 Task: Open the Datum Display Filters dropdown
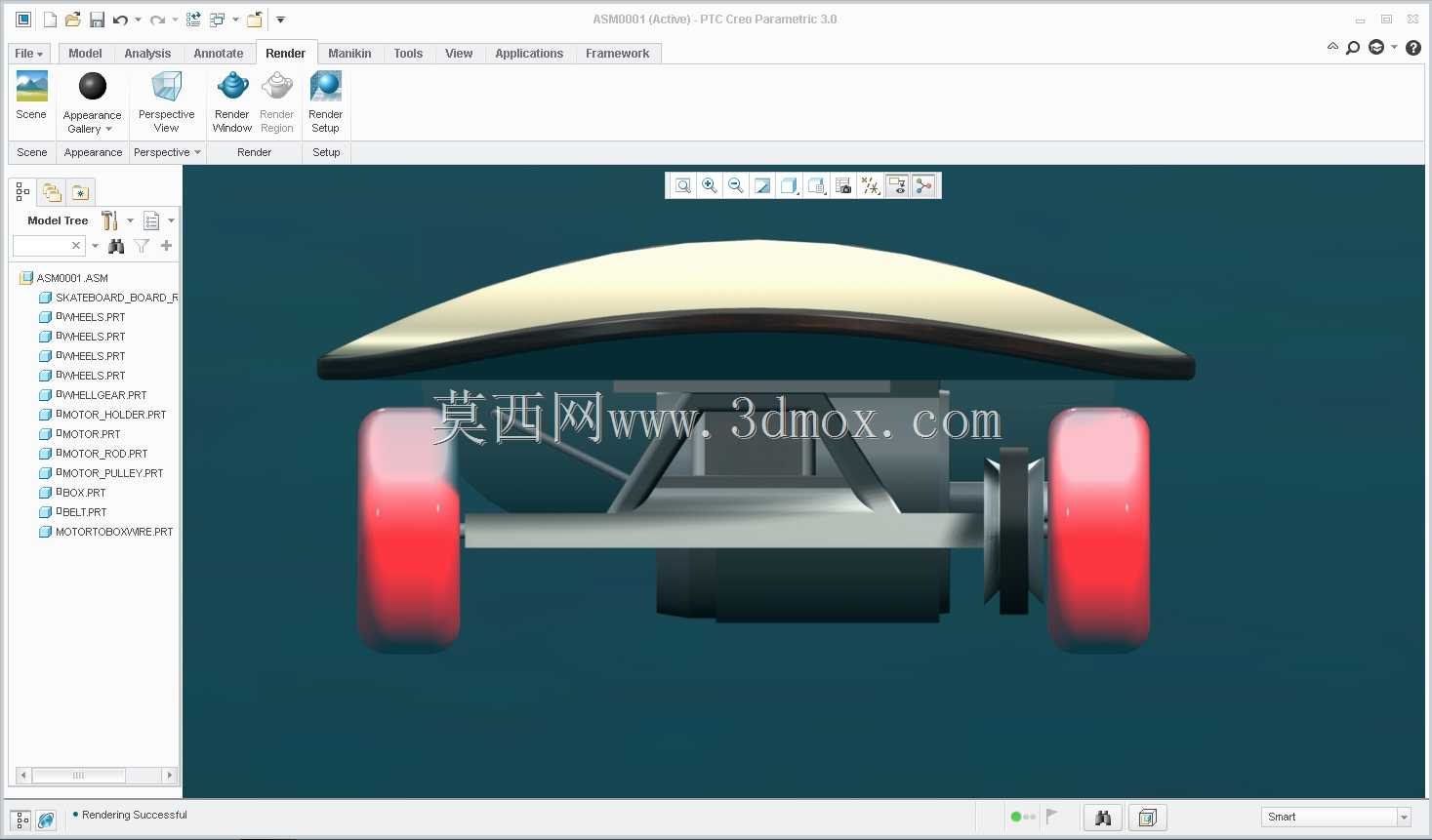click(x=871, y=185)
